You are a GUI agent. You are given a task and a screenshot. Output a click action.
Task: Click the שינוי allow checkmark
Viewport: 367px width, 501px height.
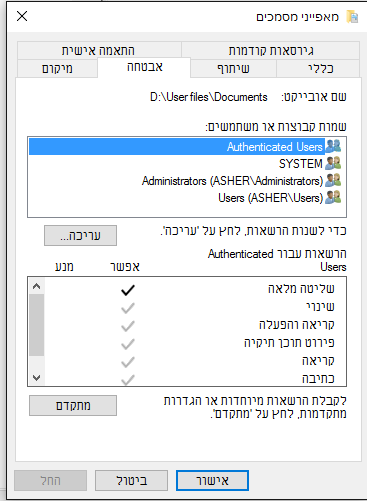[x=128, y=308]
